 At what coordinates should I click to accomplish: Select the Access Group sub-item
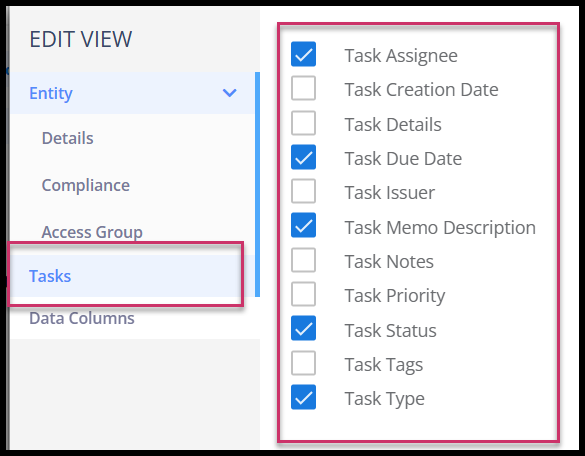click(x=92, y=232)
